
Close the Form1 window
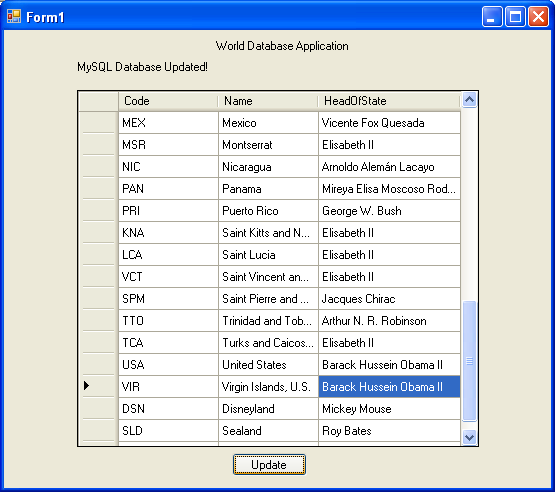[x=538, y=17]
